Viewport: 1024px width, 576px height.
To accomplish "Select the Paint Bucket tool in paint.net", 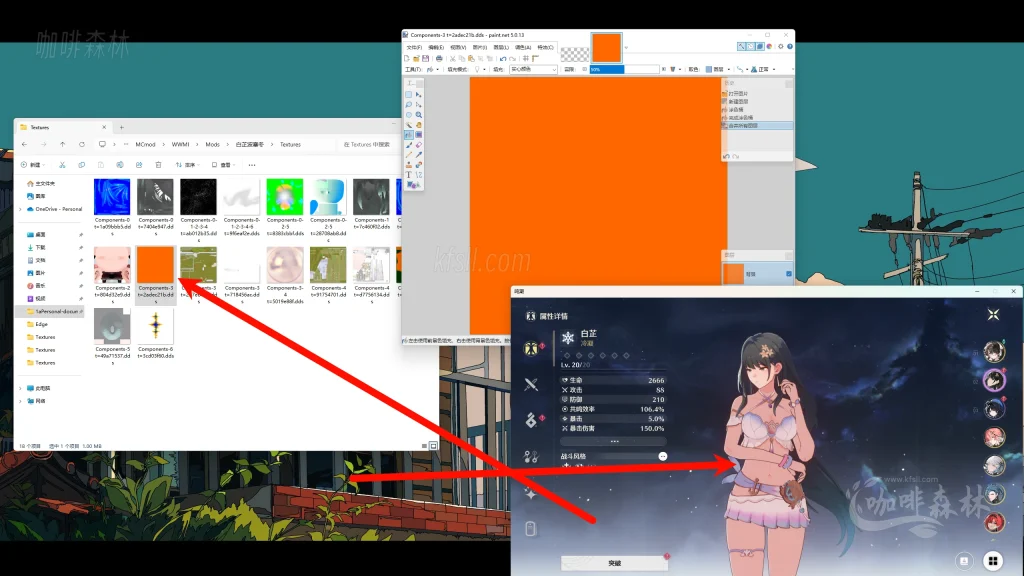I will [x=409, y=135].
